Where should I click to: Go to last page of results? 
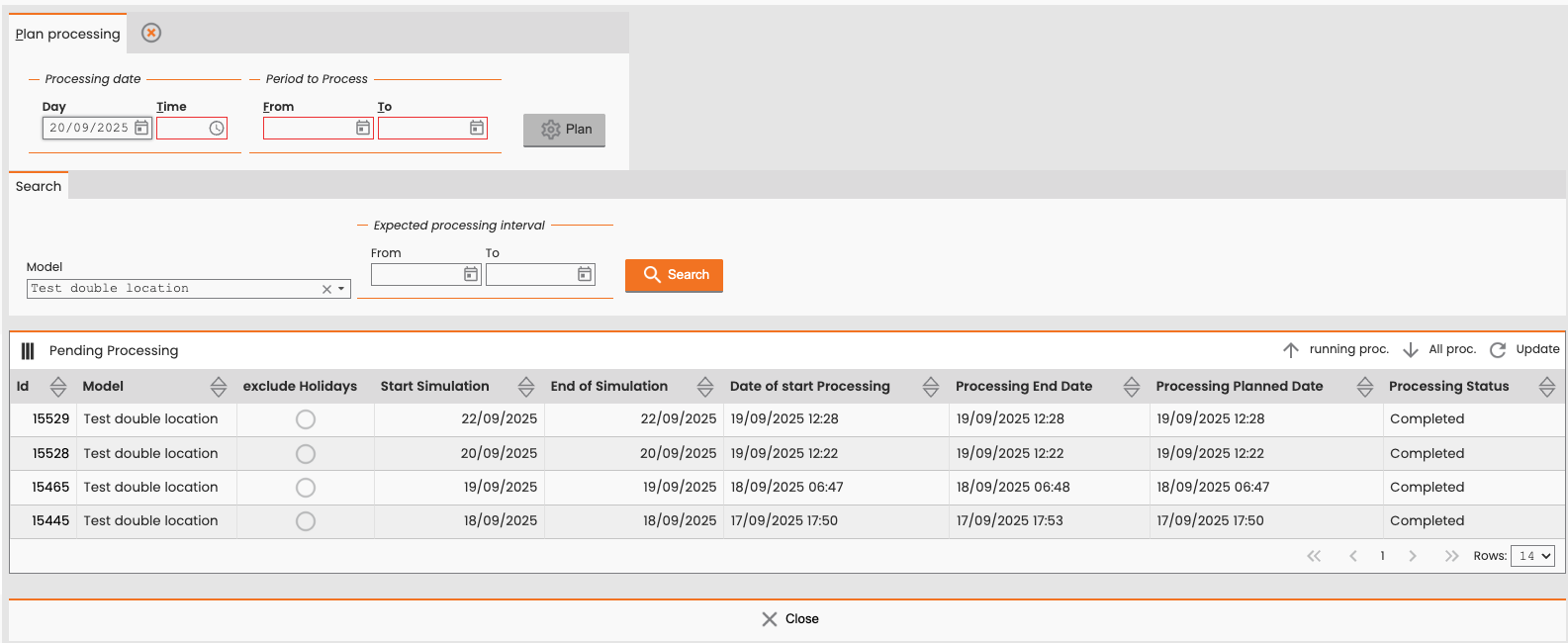(x=1451, y=556)
